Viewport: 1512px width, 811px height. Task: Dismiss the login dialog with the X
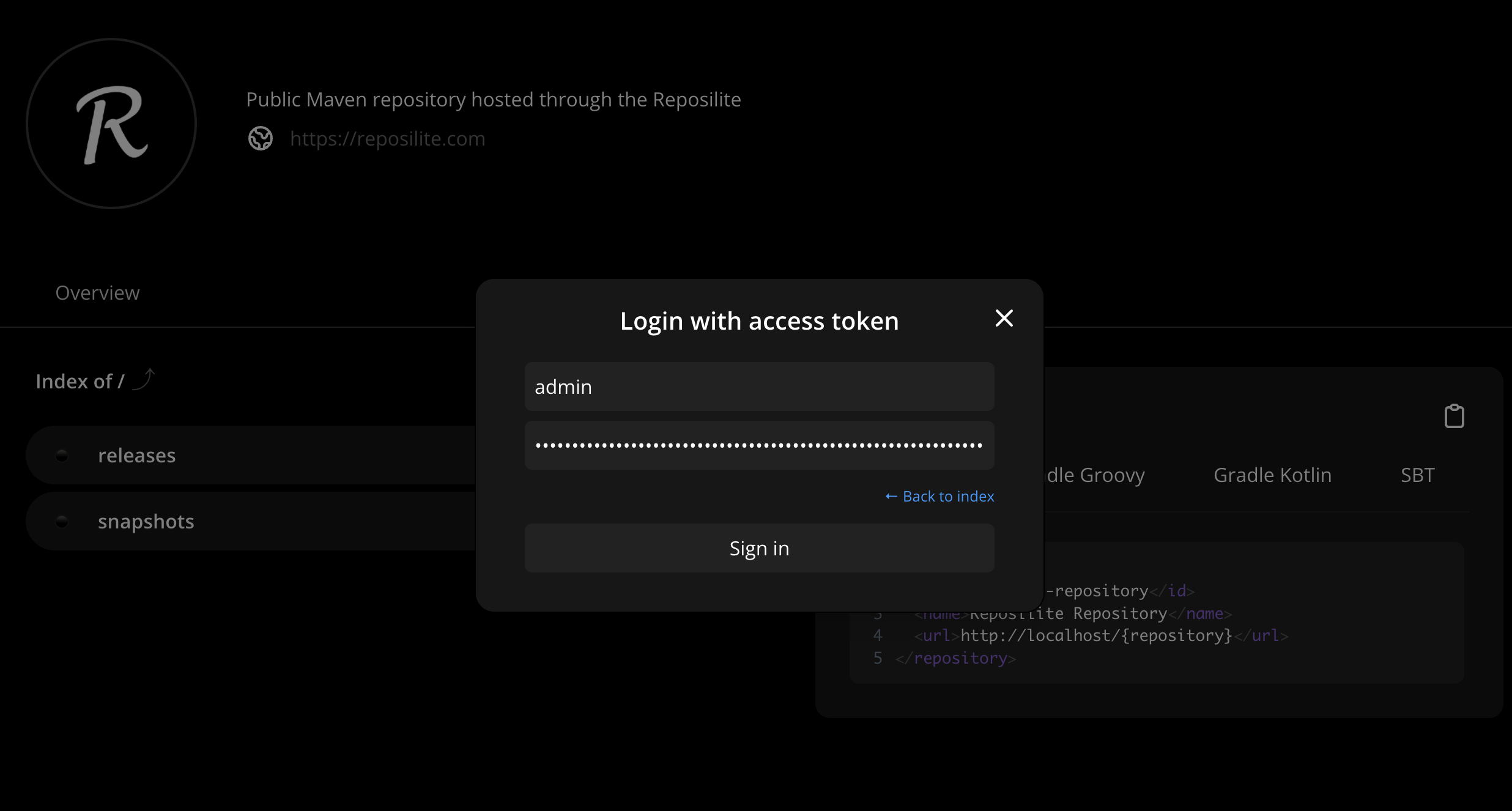1004,319
